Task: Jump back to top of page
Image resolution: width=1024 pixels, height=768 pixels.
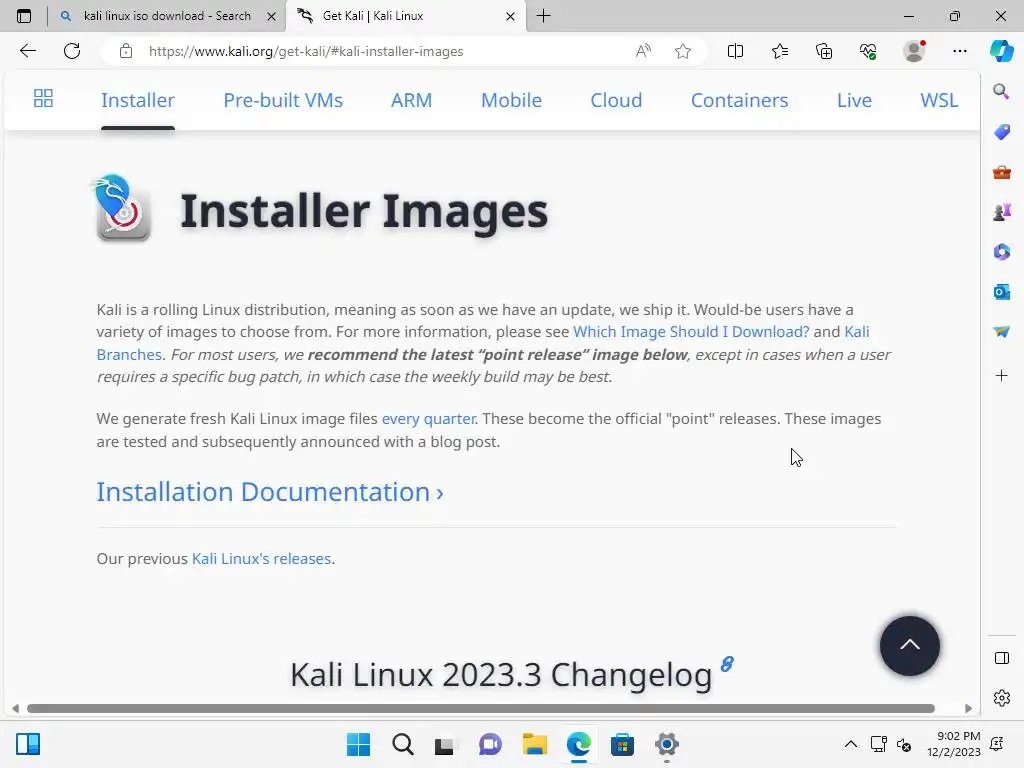Action: pyautogui.click(x=909, y=645)
